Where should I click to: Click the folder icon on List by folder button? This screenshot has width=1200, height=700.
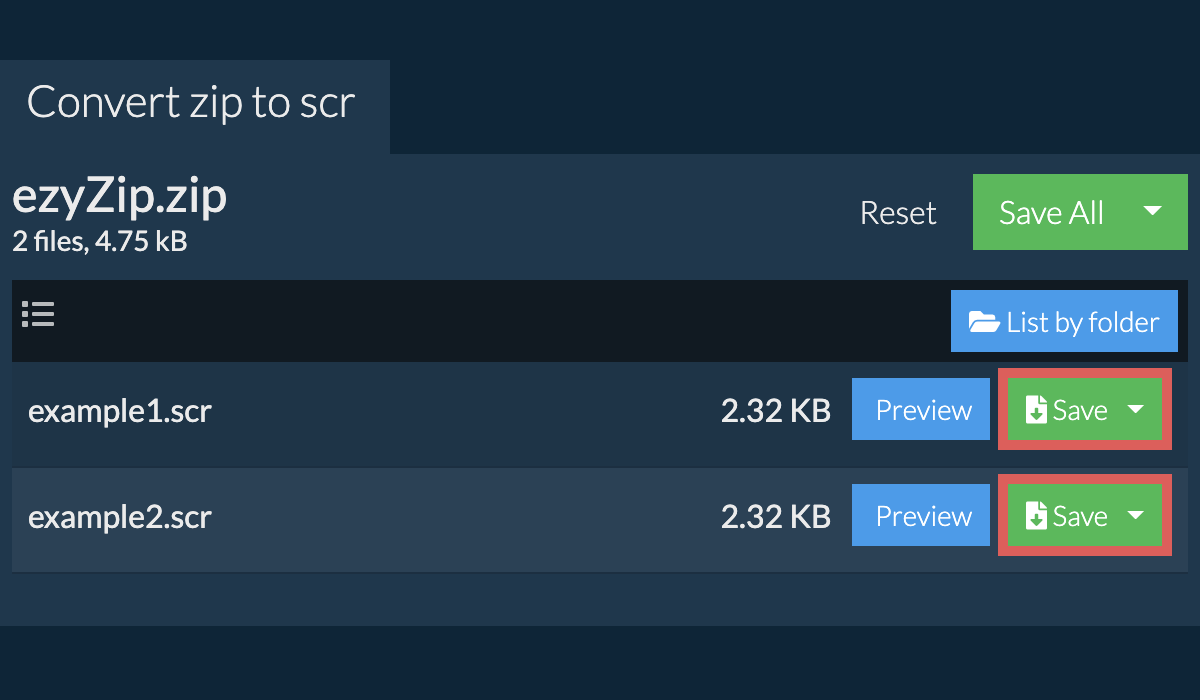tap(986, 321)
